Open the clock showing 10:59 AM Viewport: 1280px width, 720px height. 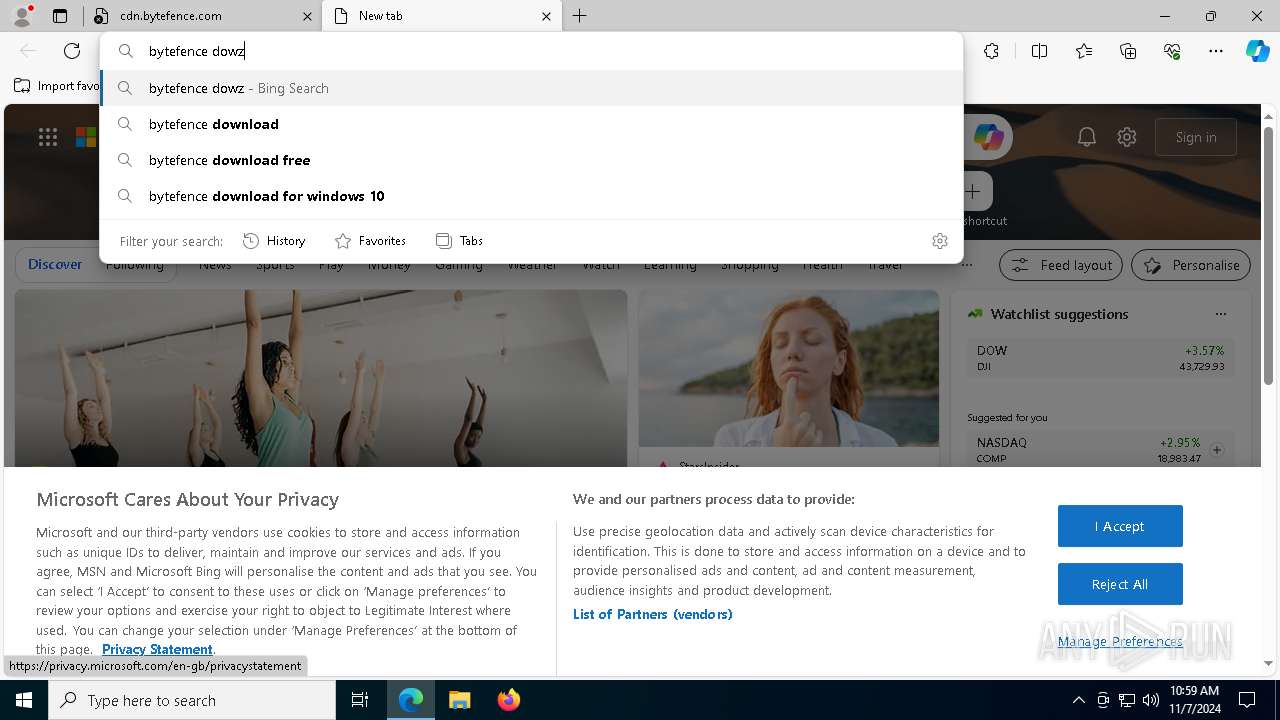tap(1194, 700)
